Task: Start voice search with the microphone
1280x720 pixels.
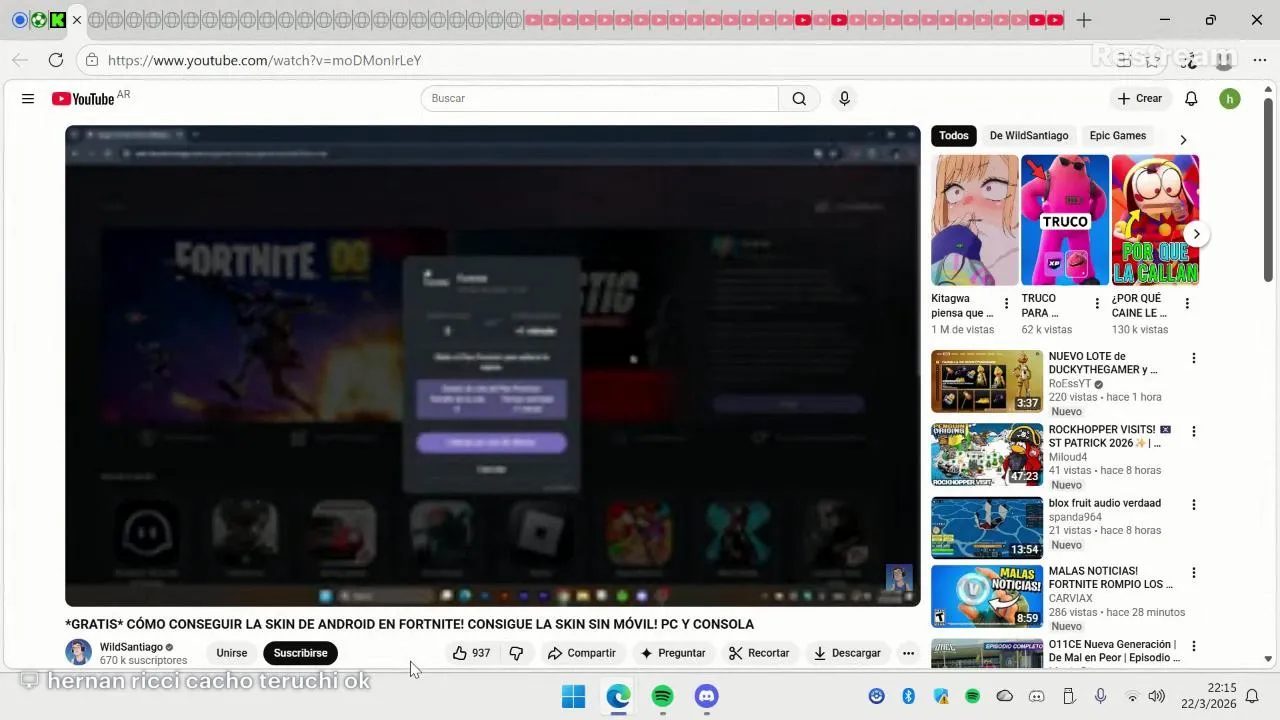Action: [845, 98]
